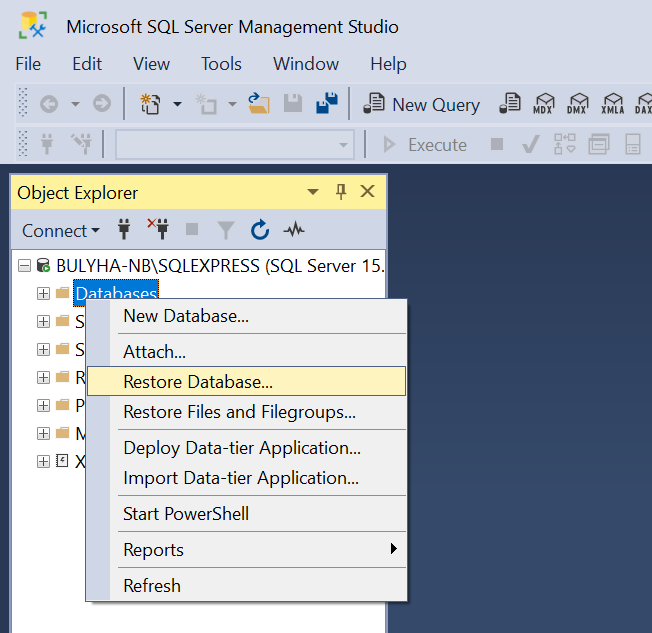This screenshot has width=652, height=633.
Task: Click the DAX query icon
Action: click(x=643, y=104)
